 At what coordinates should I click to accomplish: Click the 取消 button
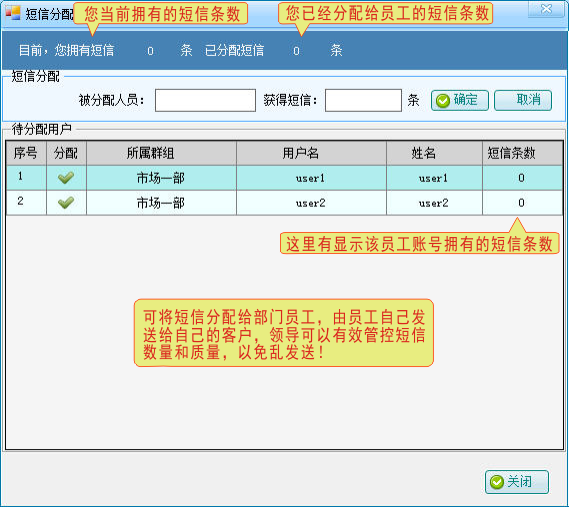[523, 100]
